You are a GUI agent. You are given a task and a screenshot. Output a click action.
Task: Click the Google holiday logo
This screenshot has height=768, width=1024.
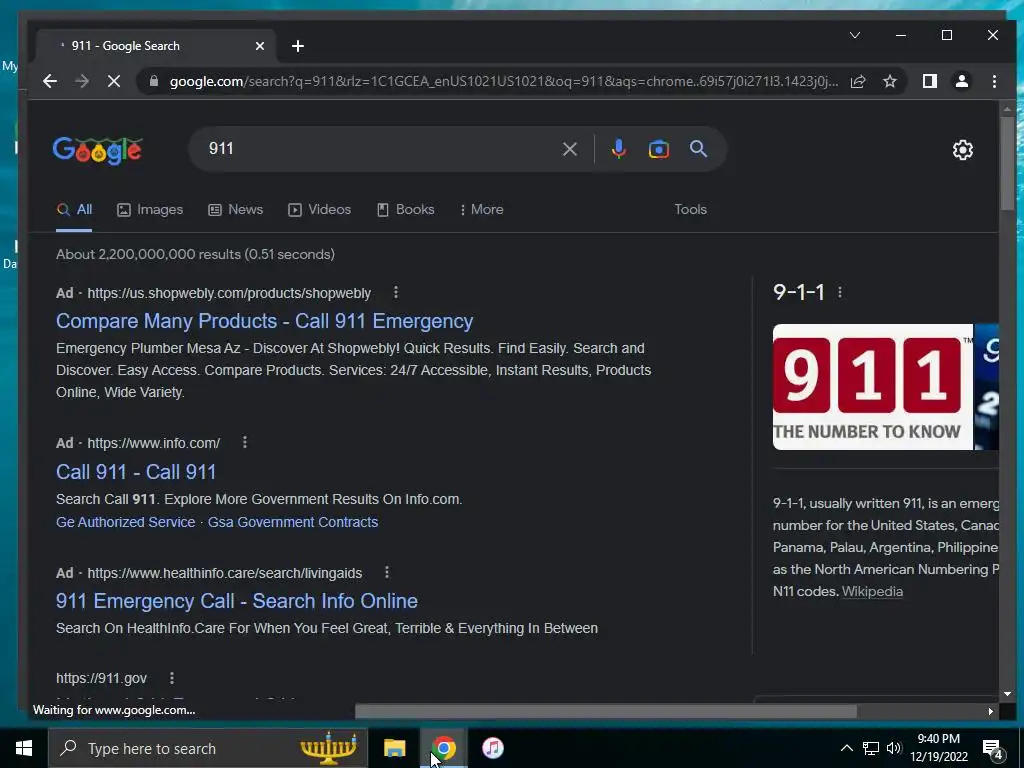click(97, 150)
